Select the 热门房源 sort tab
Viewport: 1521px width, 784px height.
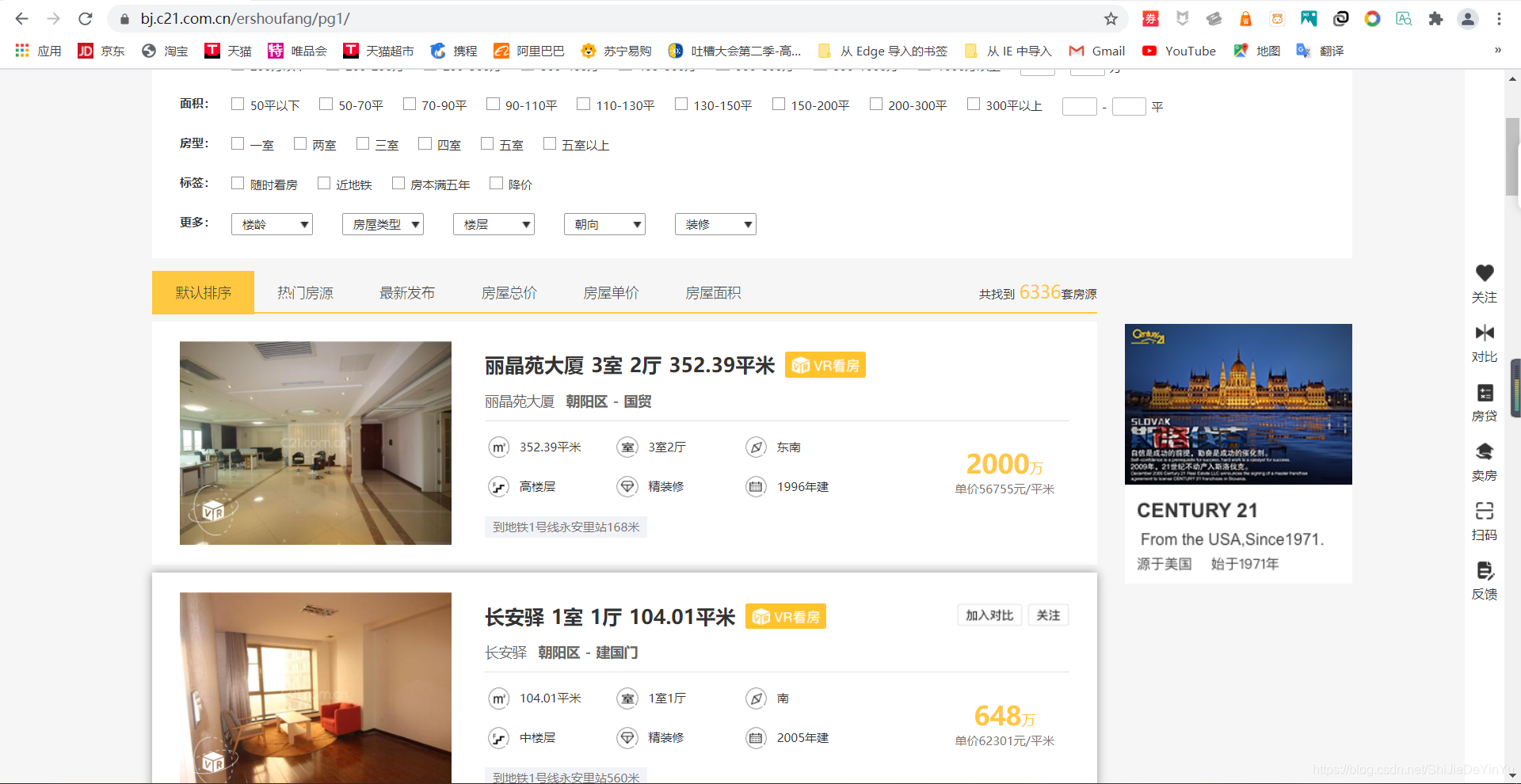point(305,293)
